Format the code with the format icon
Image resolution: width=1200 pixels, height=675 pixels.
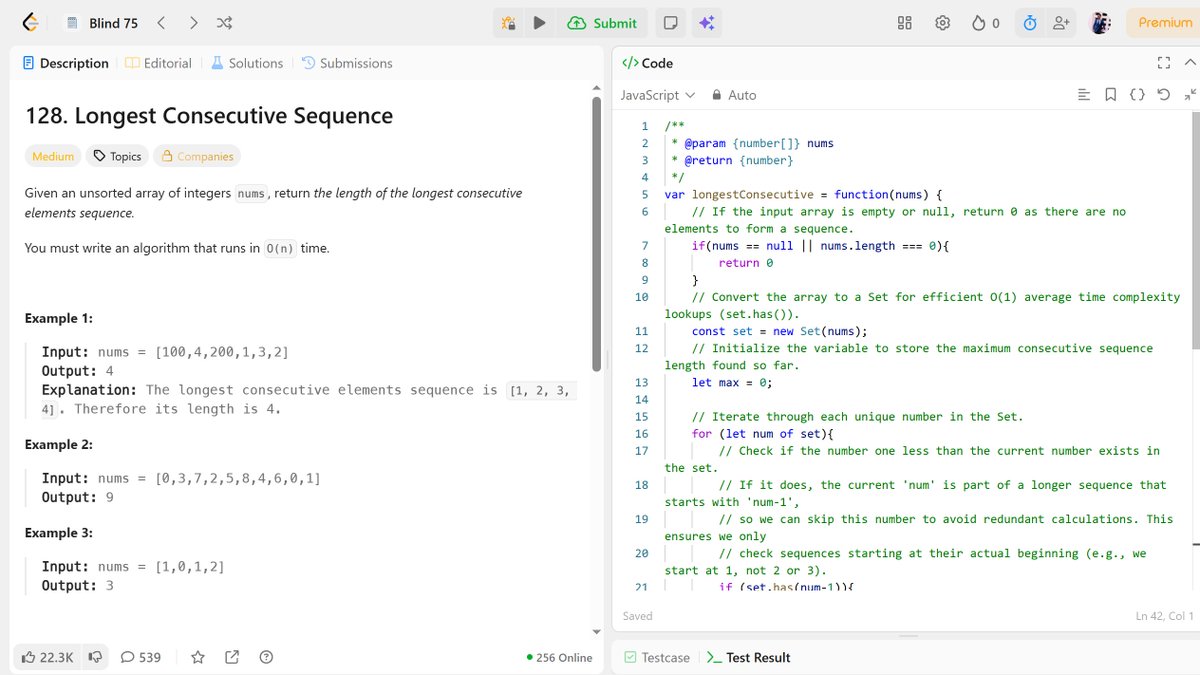tap(1084, 95)
